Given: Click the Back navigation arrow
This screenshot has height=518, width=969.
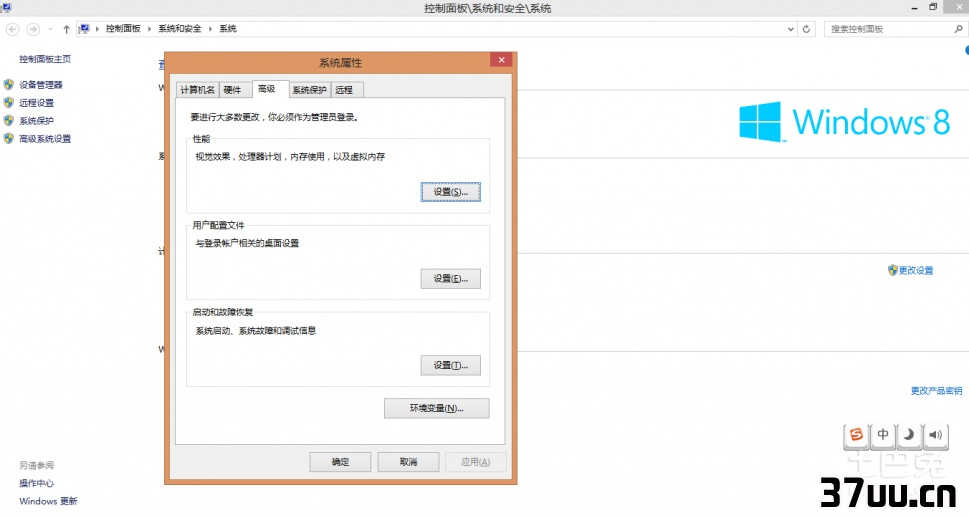Looking at the screenshot, I should [x=12, y=29].
